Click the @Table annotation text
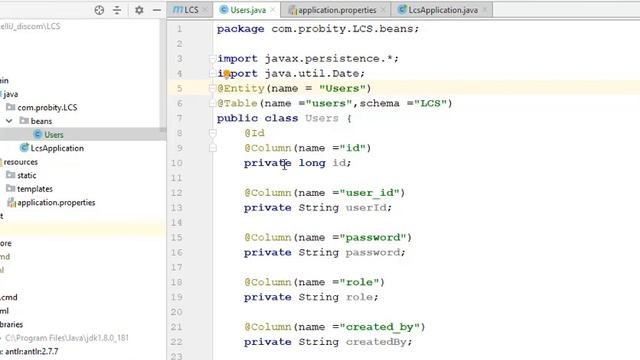The image size is (640, 360). coord(237,103)
